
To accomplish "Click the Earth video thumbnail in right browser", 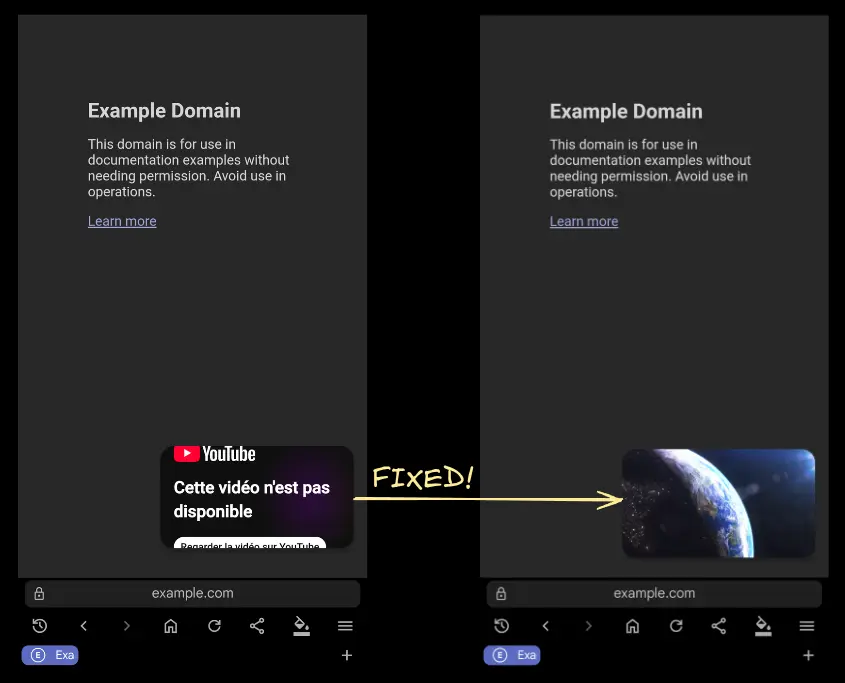I will 718,503.
